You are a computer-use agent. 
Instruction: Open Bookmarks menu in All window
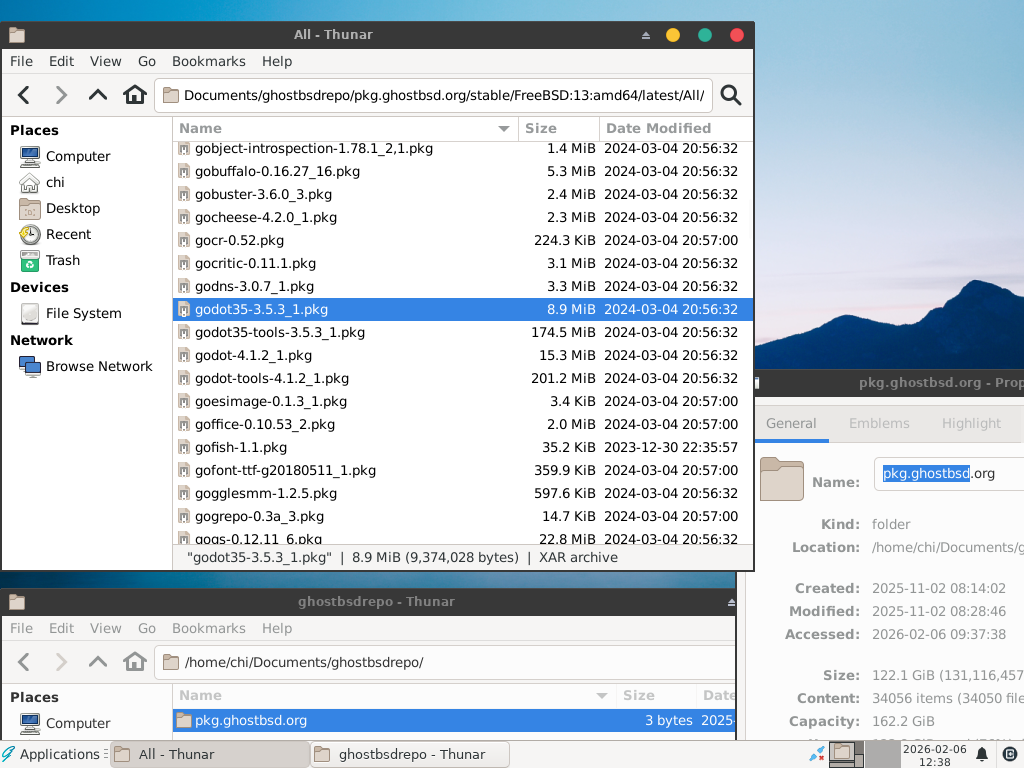208,61
